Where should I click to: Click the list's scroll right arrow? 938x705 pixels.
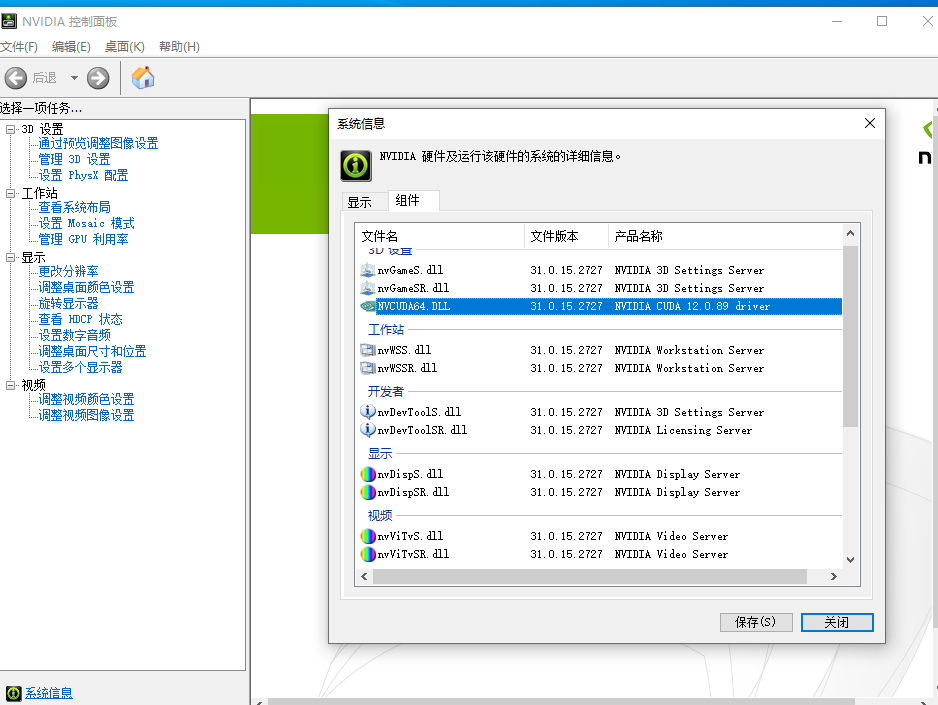pos(833,576)
